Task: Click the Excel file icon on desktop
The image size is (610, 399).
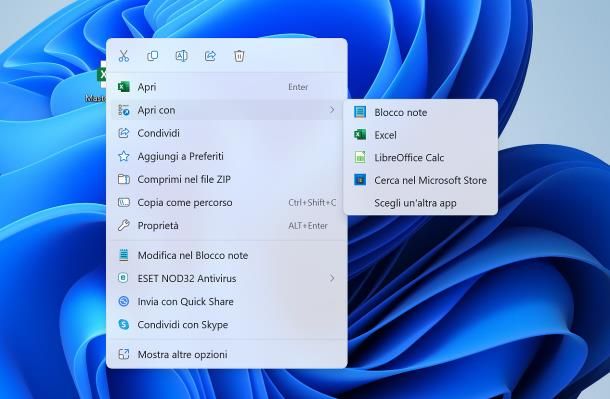Action: 102,74
